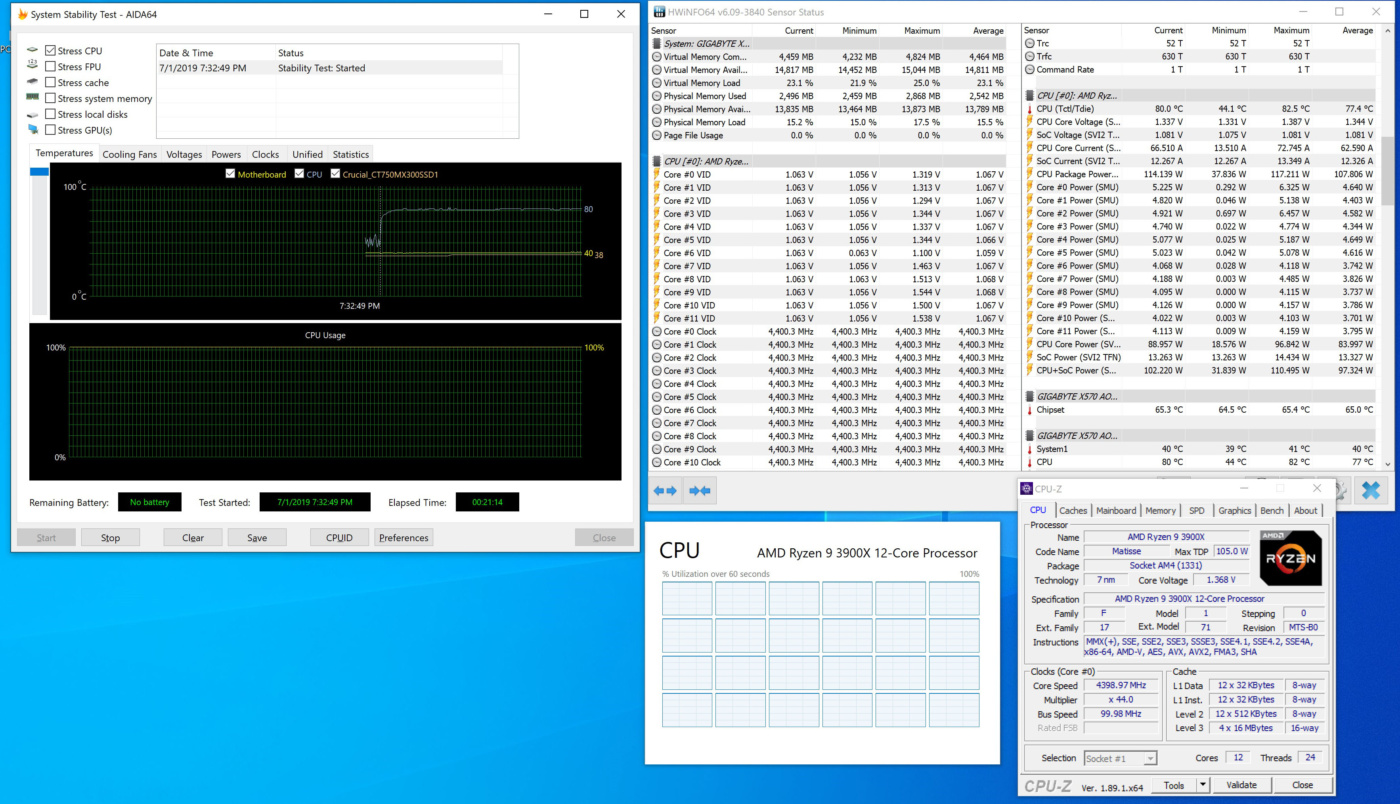The height and width of the screenshot is (804, 1400).
Task: Click thermometer icon of Chipset row
Action: 1029,410
